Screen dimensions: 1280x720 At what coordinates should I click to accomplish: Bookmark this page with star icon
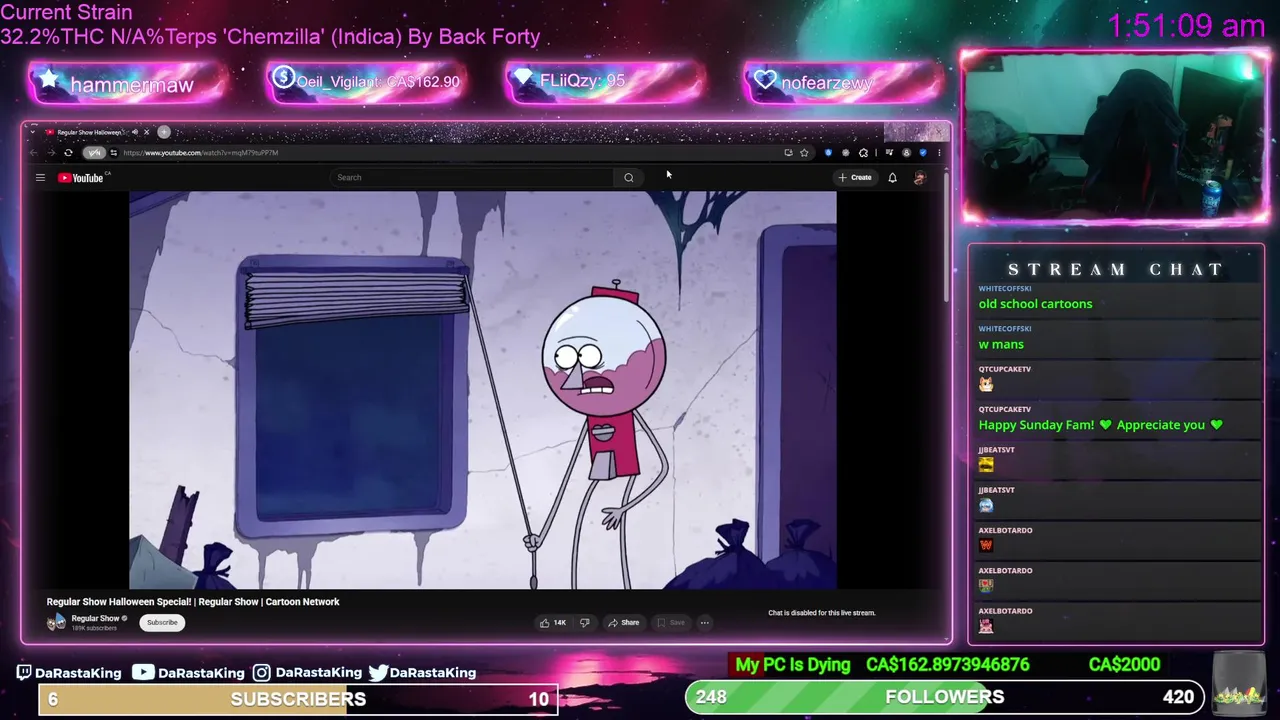pyautogui.click(x=804, y=153)
